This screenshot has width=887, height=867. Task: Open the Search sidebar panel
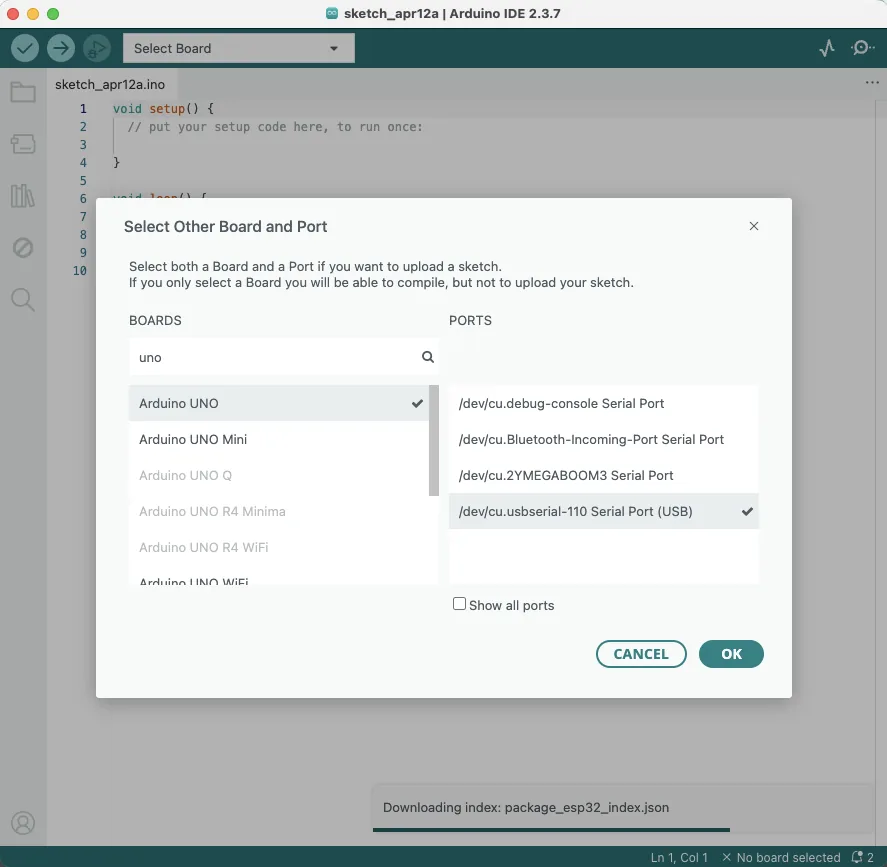[x=23, y=300]
